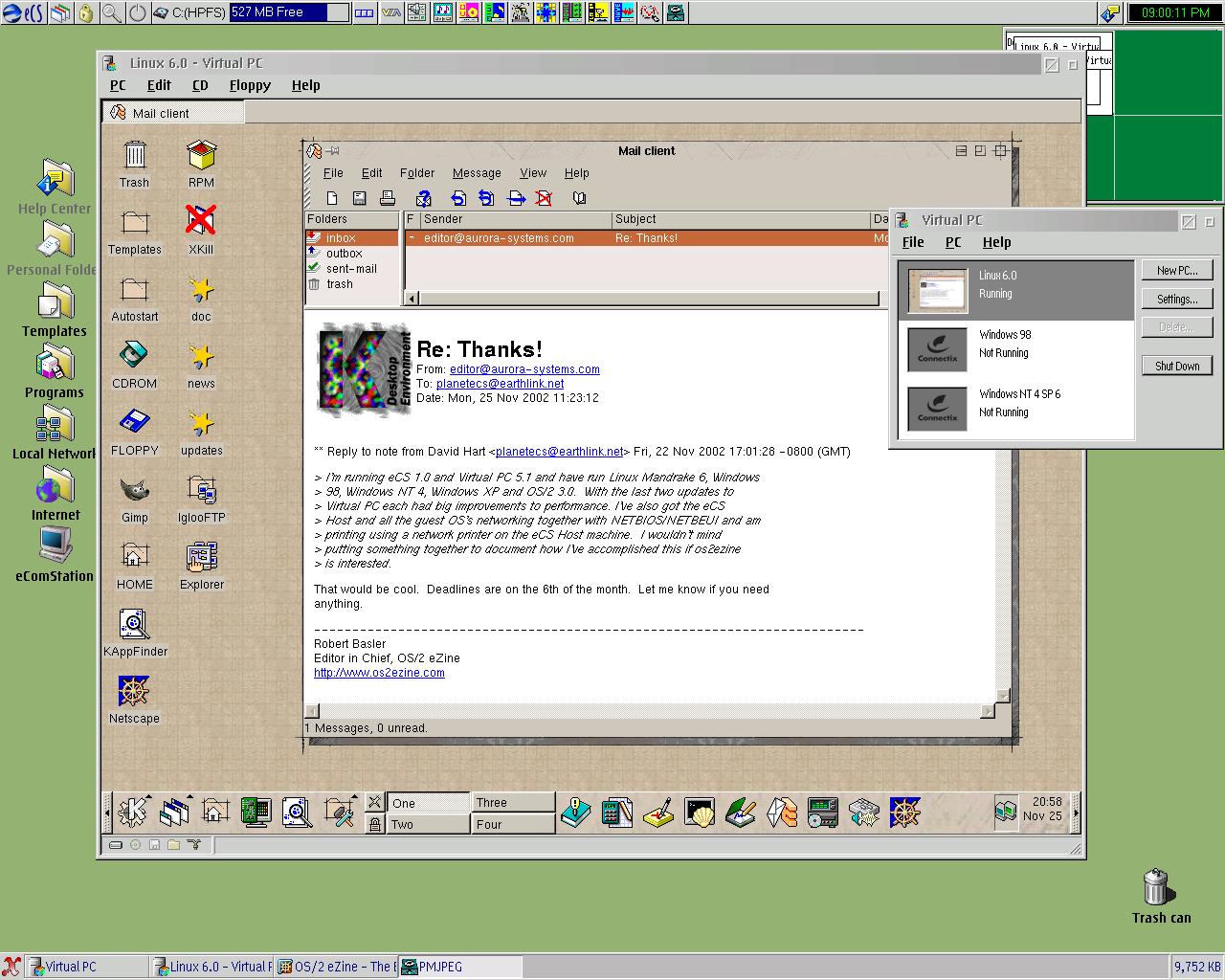
Task: Open the RPM package icon
Action: coord(201,163)
